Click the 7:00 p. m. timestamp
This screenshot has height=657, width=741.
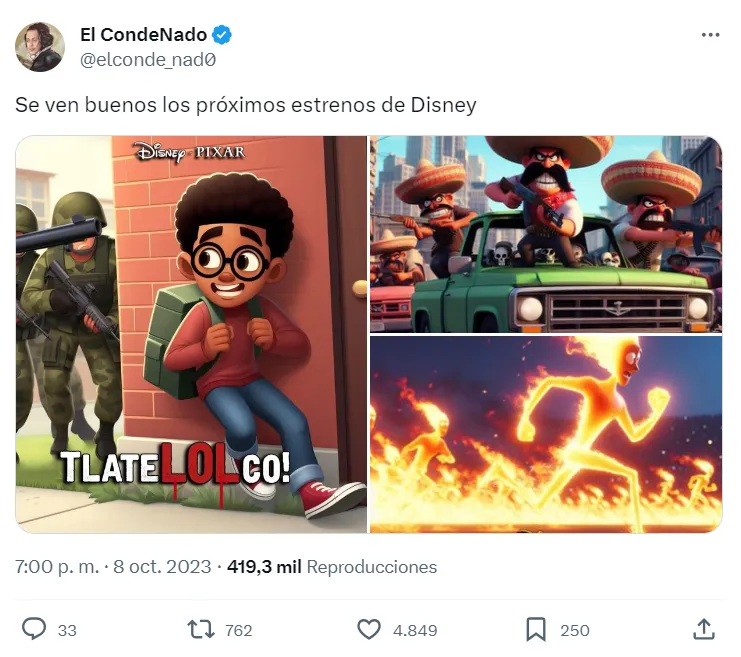(57, 567)
